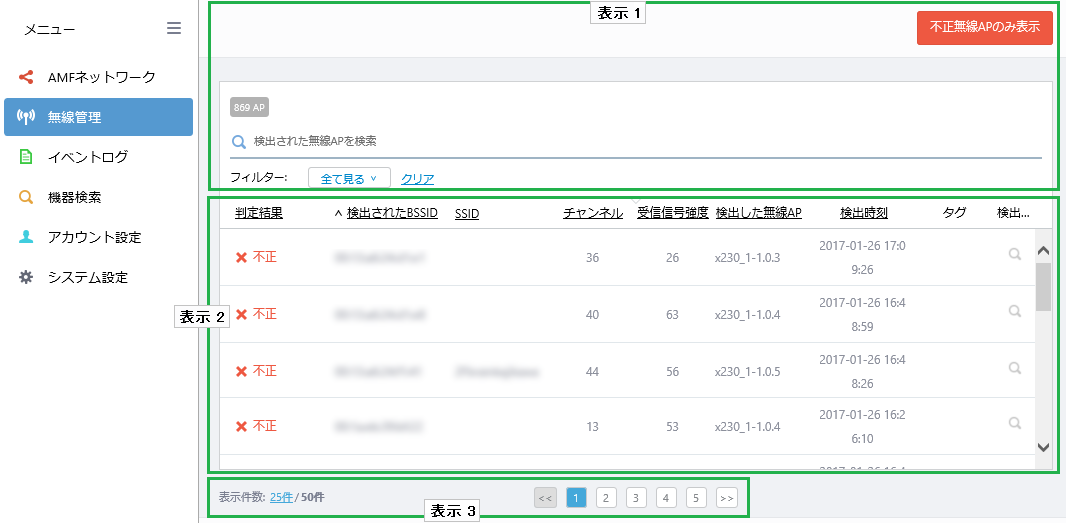The width and height of the screenshot is (1066, 523).
Task: Open detail magnifier for channel 40 row
Action: [1015, 311]
